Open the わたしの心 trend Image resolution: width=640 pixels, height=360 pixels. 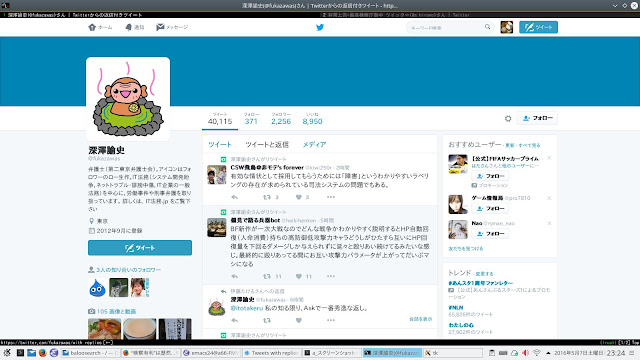461,325
